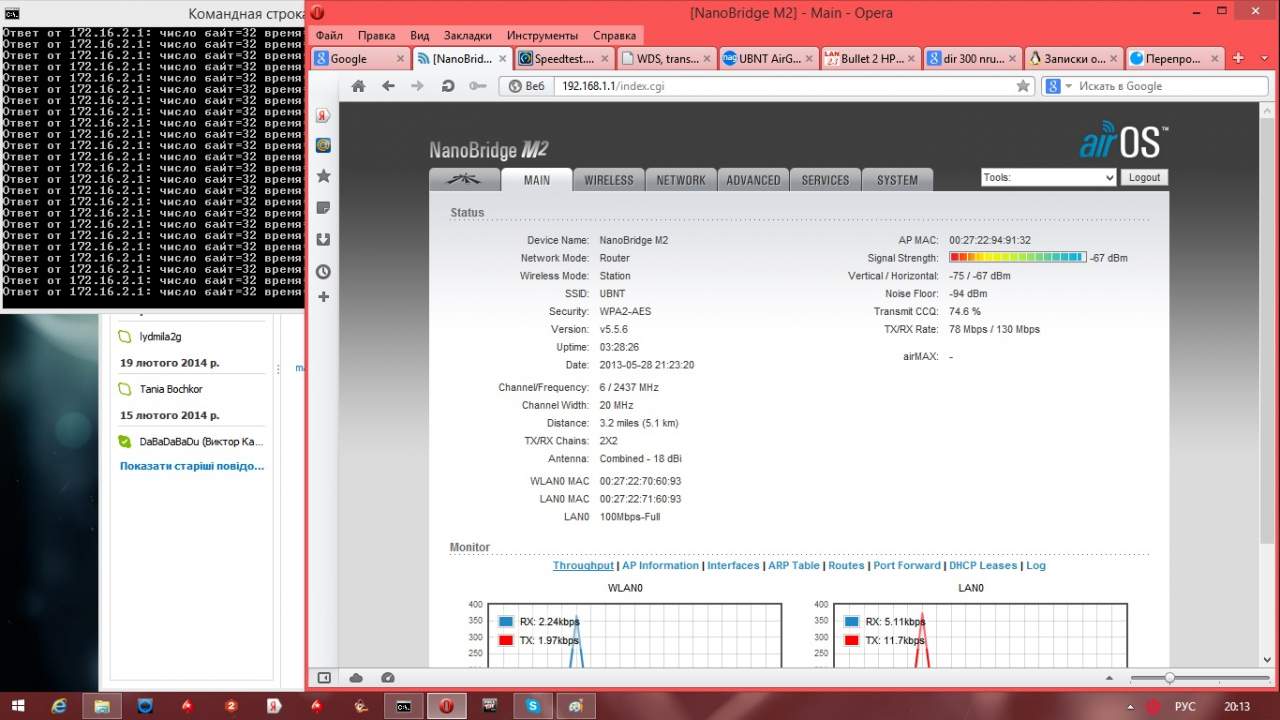Open the bookmarks star panel in the sidebar
This screenshot has width=1280, height=720.
323,176
